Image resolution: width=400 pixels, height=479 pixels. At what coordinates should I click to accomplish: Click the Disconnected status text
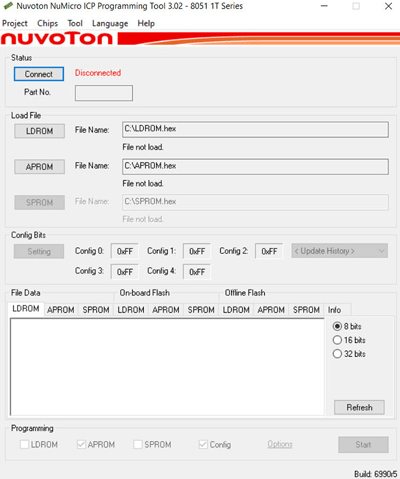point(98,73)
